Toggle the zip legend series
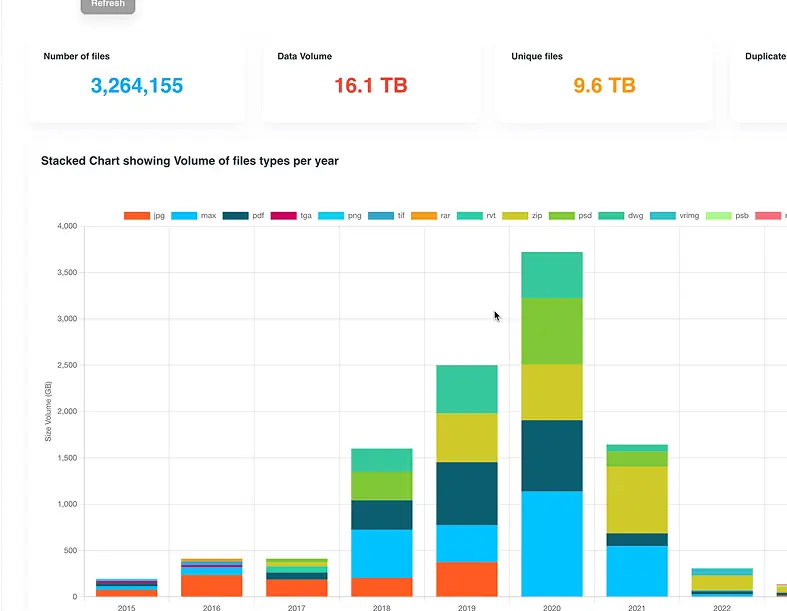 [x=522, y=215]
